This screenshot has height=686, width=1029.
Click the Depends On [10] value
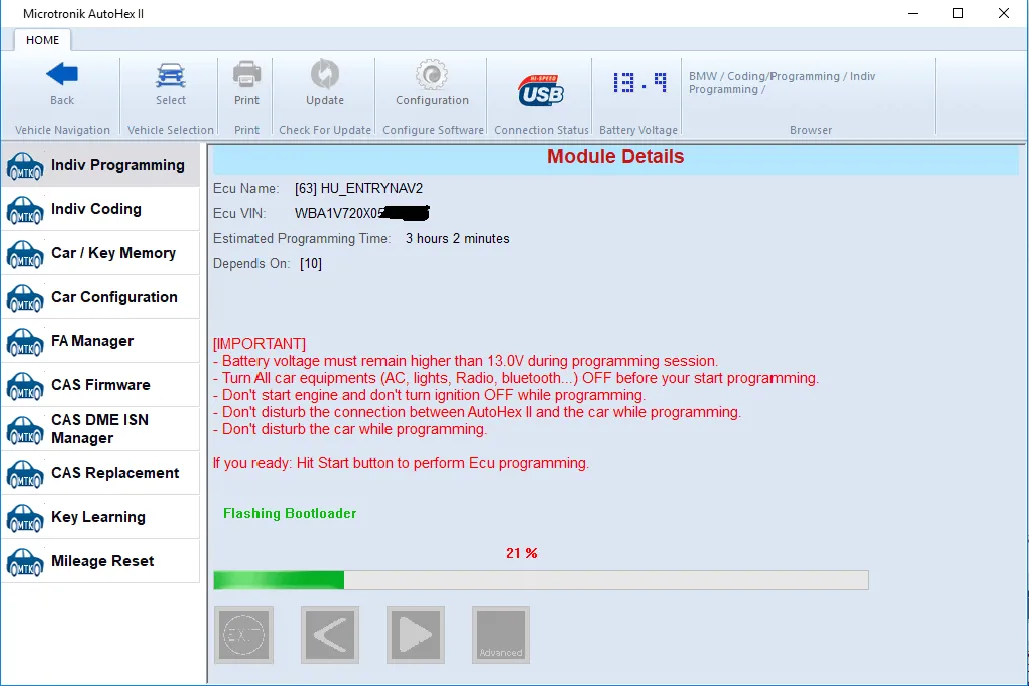click(311, 263)
